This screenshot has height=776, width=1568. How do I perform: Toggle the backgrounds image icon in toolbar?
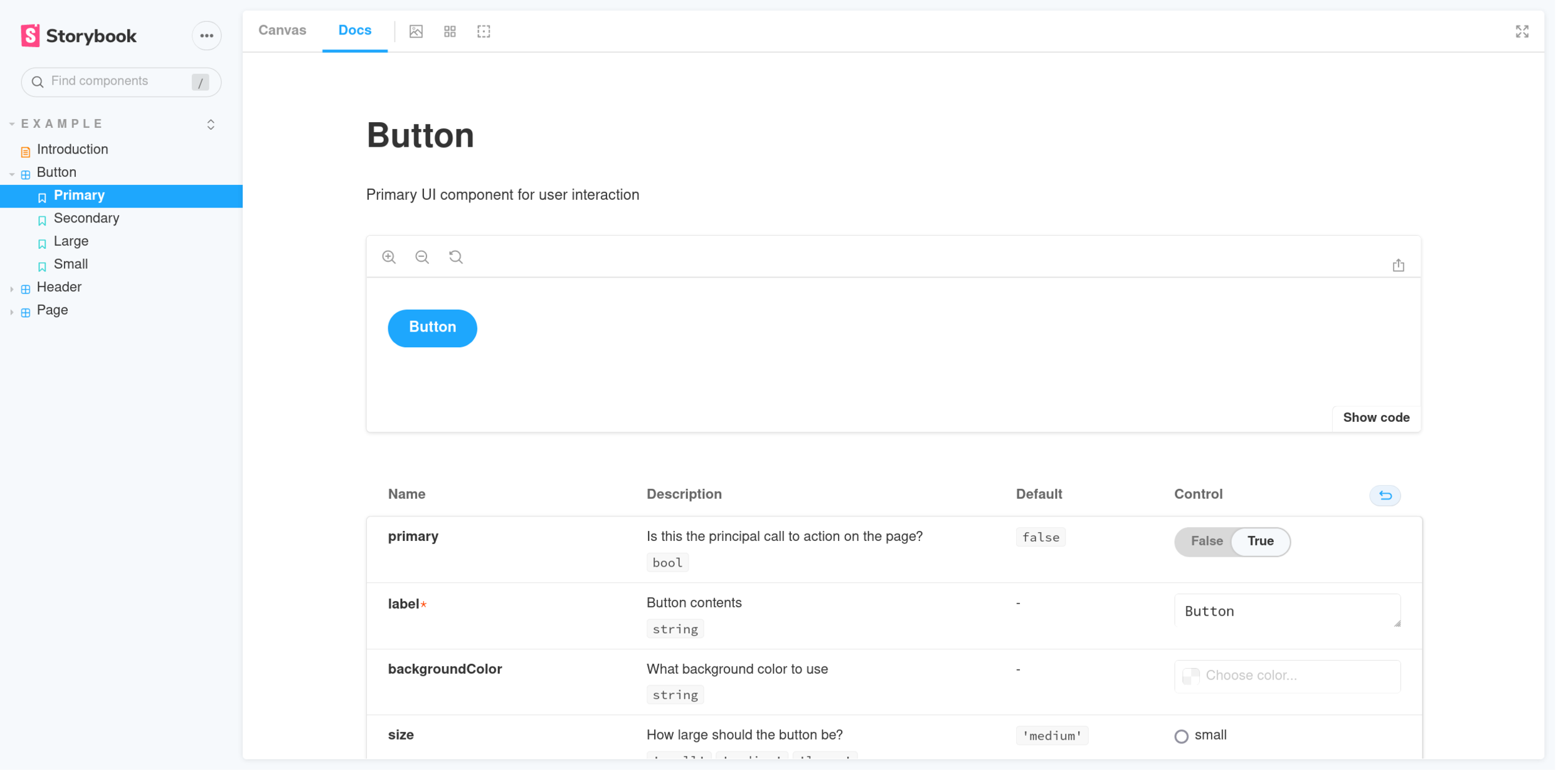click(416, 31)
